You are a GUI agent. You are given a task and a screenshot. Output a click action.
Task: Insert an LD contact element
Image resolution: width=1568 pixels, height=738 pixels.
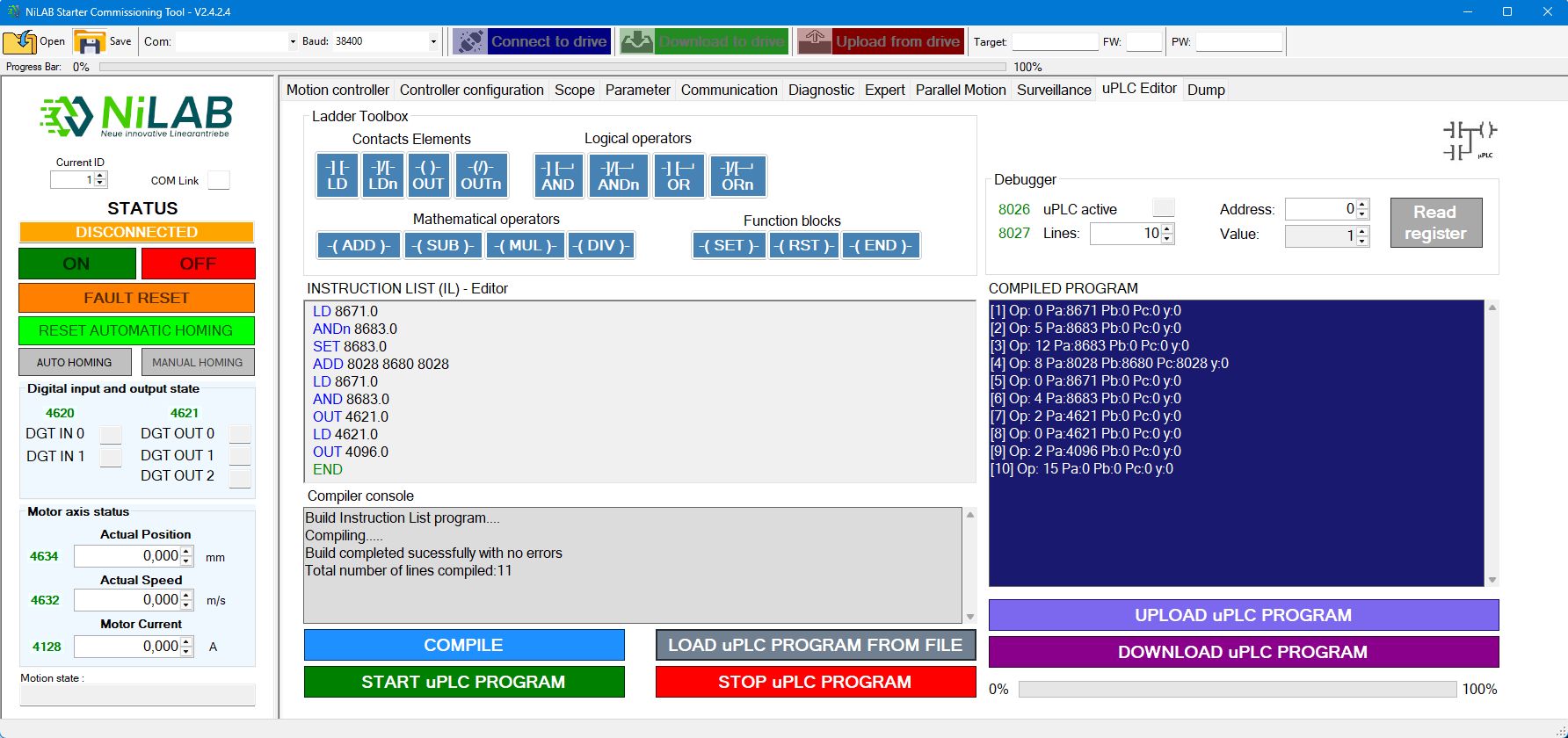click(x=337, y=175)
